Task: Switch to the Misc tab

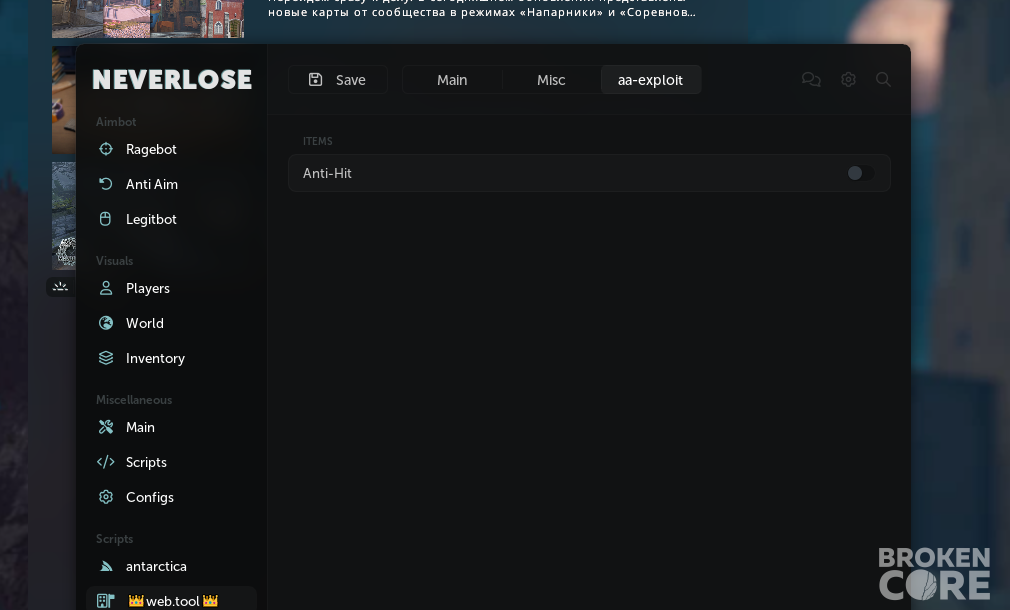Action: point(551,80)
